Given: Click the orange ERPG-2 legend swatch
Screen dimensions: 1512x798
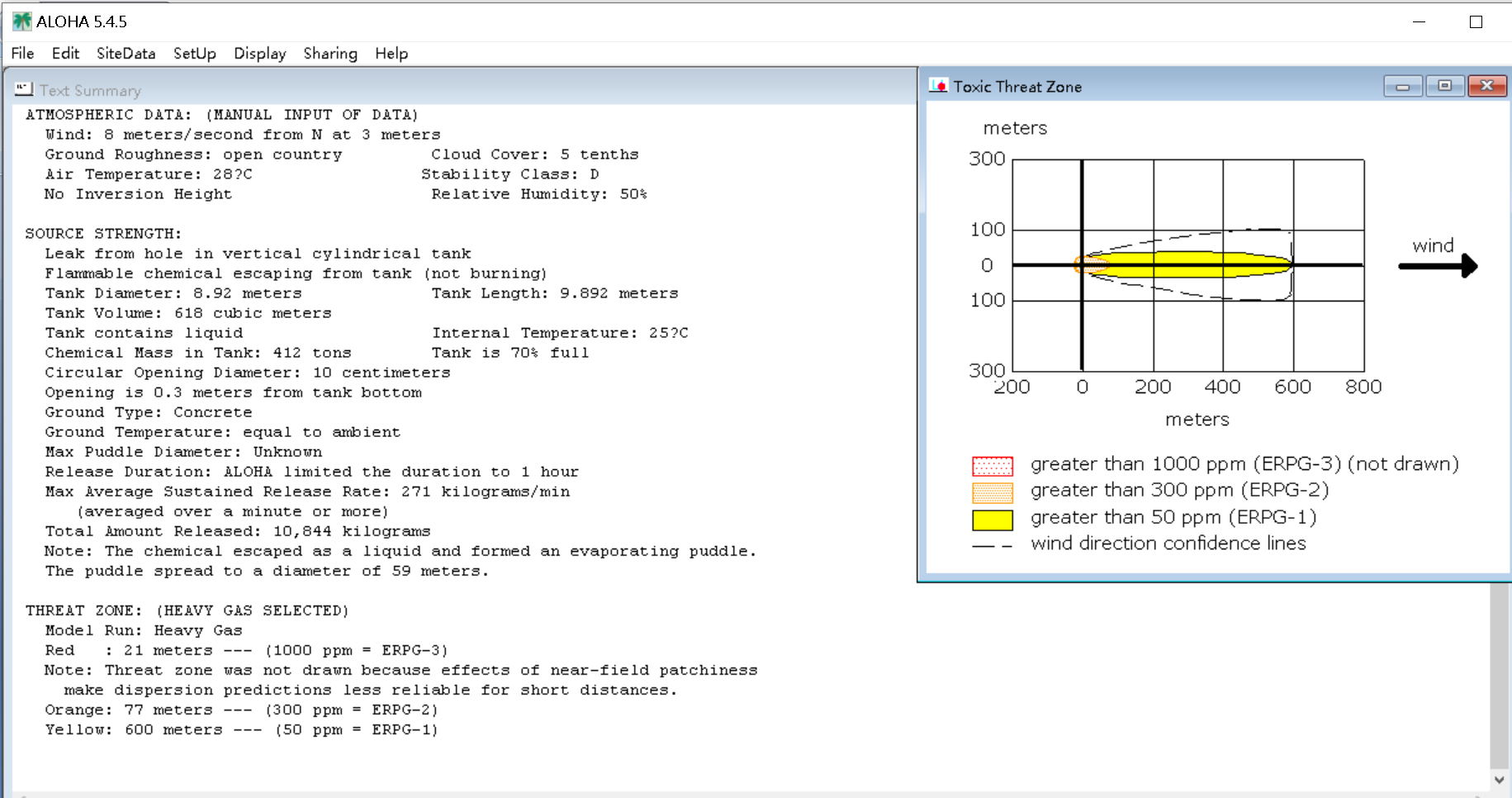Looking at the screenshot, I should (x=992, y=492).
